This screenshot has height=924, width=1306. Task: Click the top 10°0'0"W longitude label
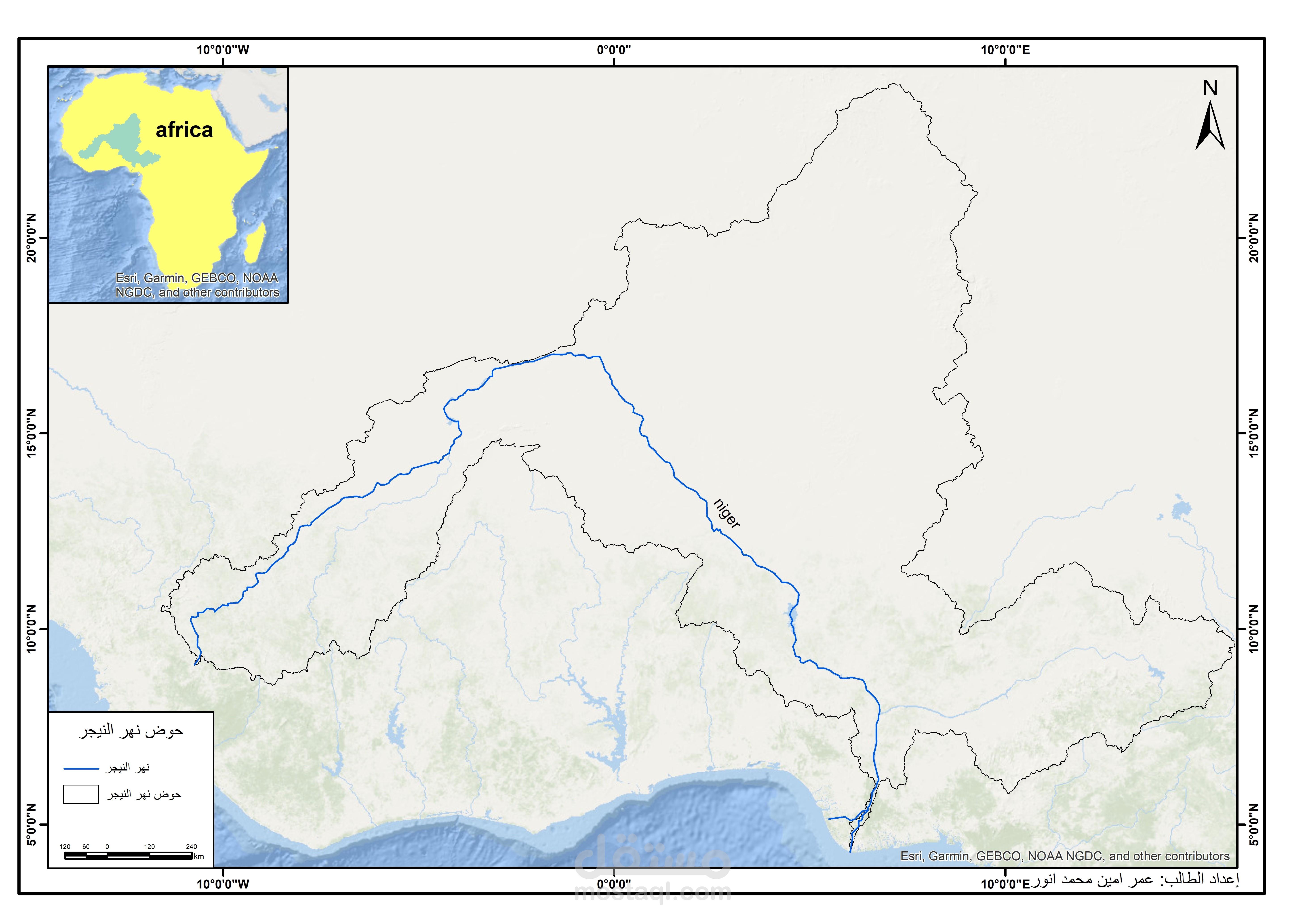pyautogui.click(x=223, y=50)
